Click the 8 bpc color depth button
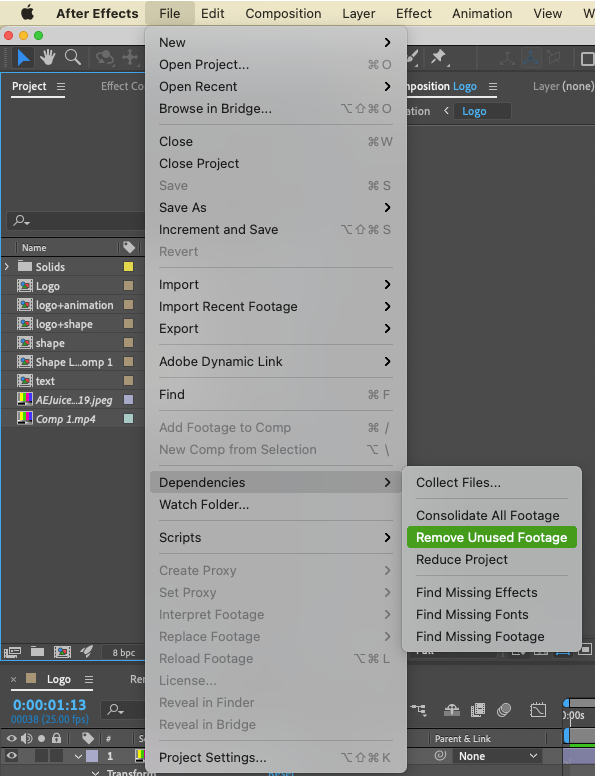The height and width of the screenshot is (776, 595). (x=123, y=652)
